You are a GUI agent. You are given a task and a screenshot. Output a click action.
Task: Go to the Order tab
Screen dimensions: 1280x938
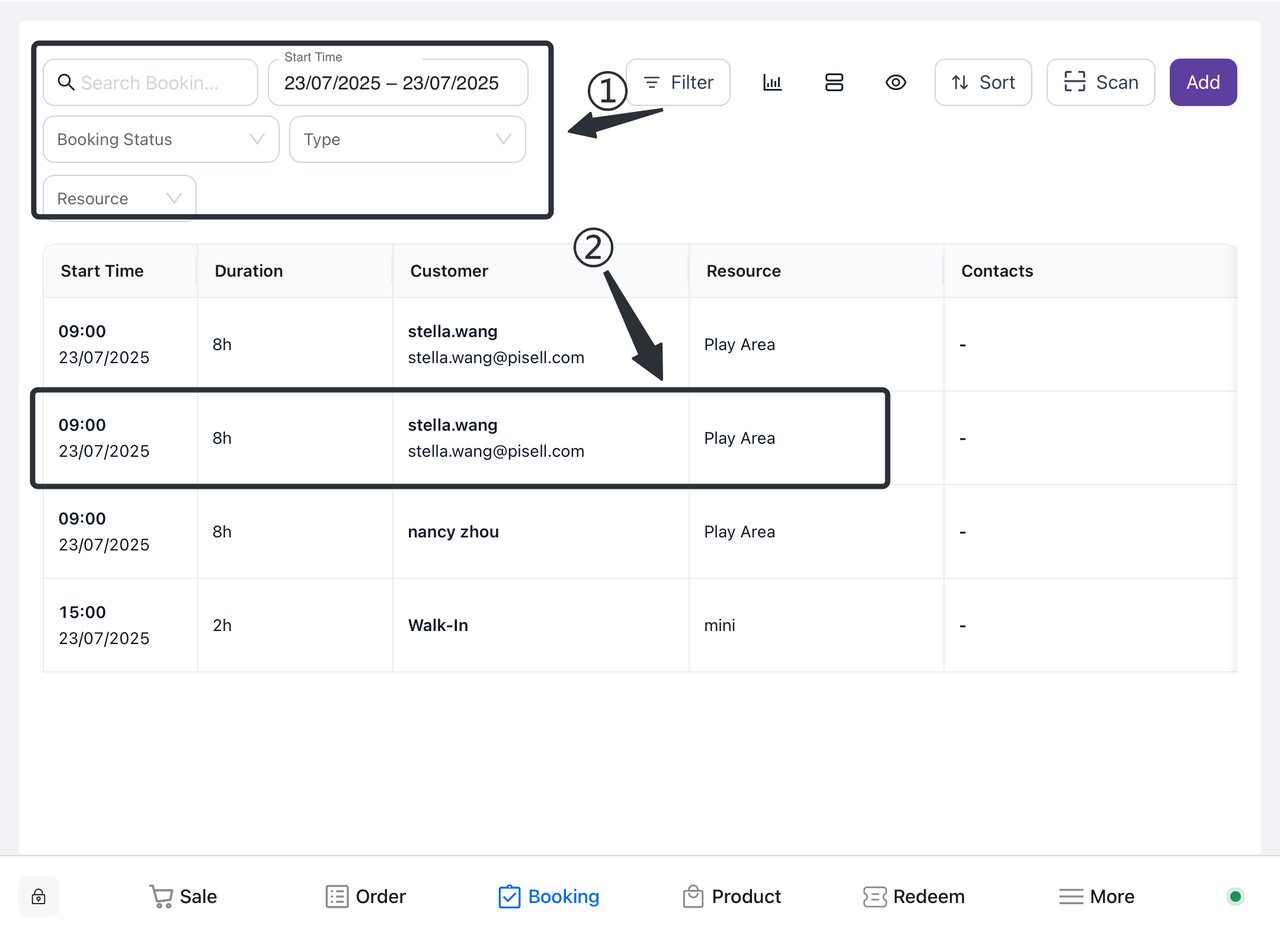[x=366, y=897]
